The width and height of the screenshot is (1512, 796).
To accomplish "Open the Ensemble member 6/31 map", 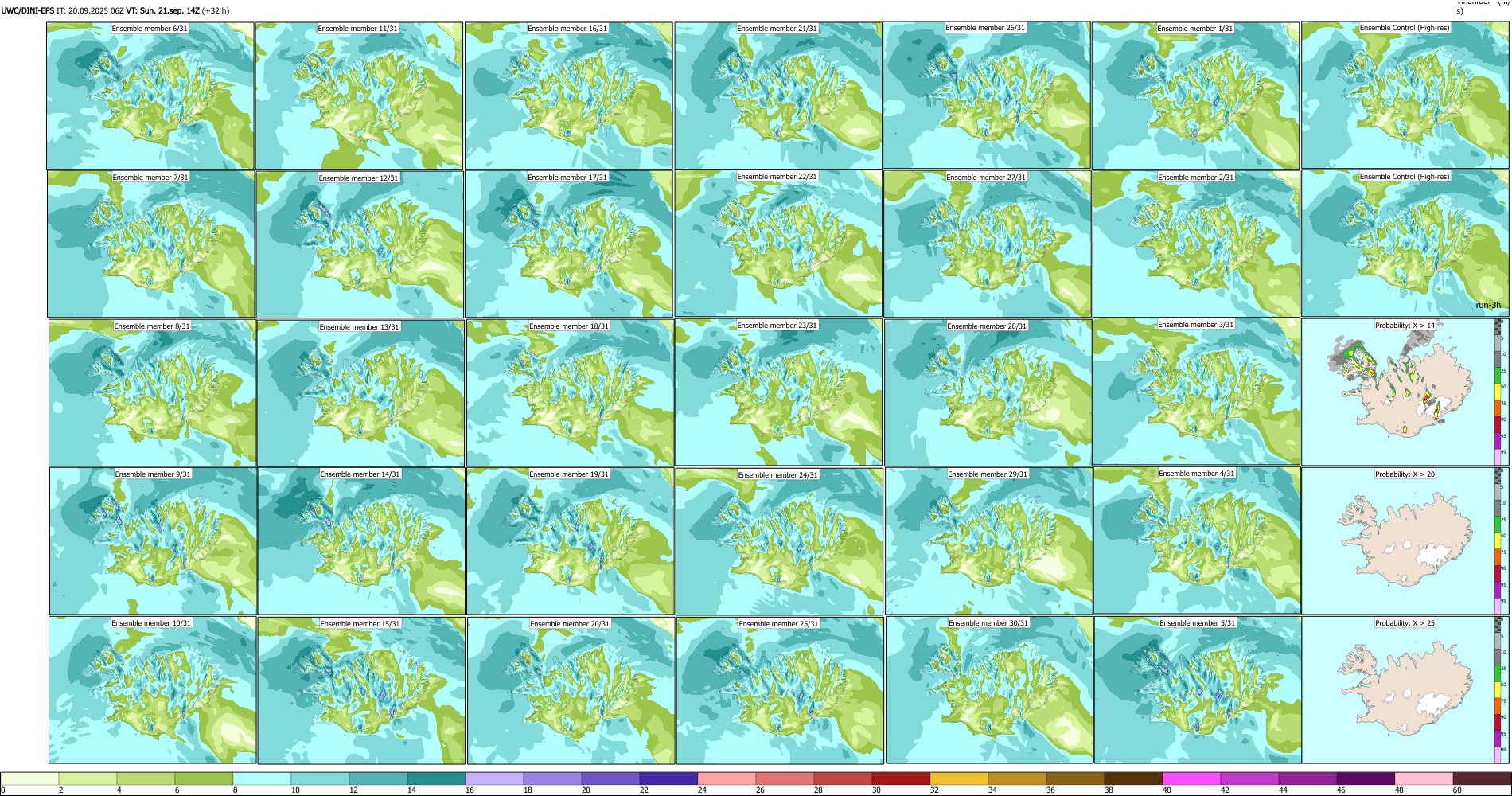I will pyautogui.click(x=150, y=95).
